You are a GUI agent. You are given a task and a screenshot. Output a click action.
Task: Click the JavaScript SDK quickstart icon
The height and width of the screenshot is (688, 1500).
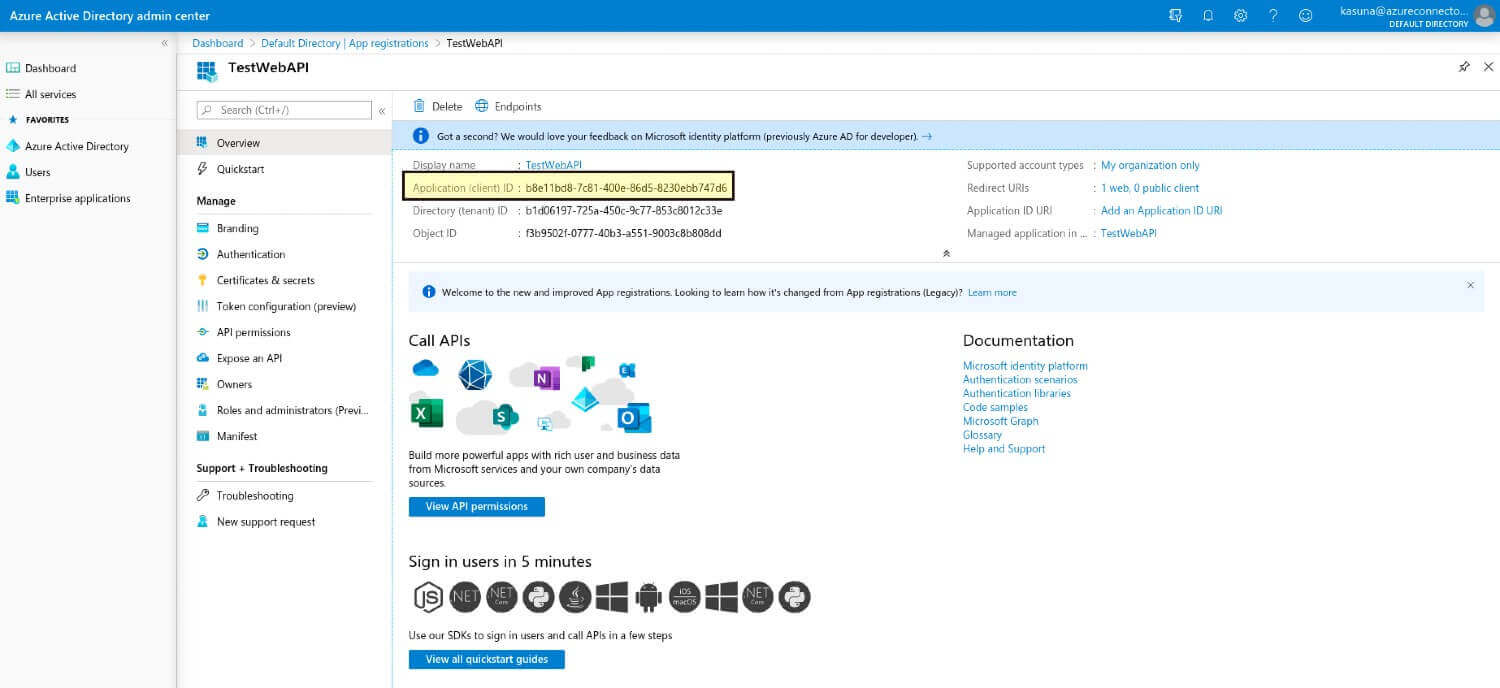(x=428, y=596)
